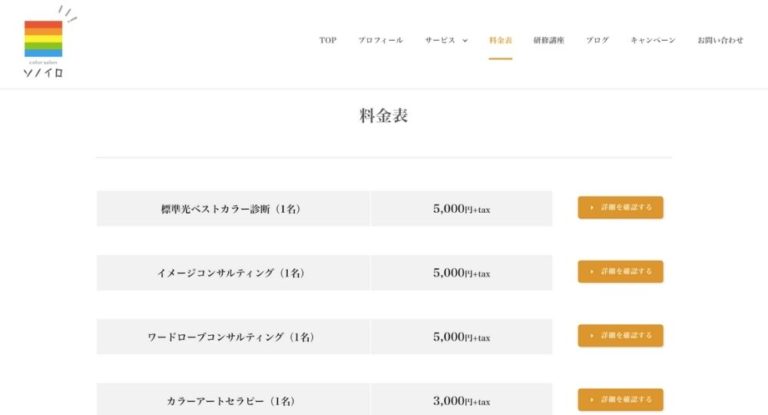Click the カラーアートセラピー（1名） cell
The height and width of the screenshot is (415, 768).
(232, 400)
